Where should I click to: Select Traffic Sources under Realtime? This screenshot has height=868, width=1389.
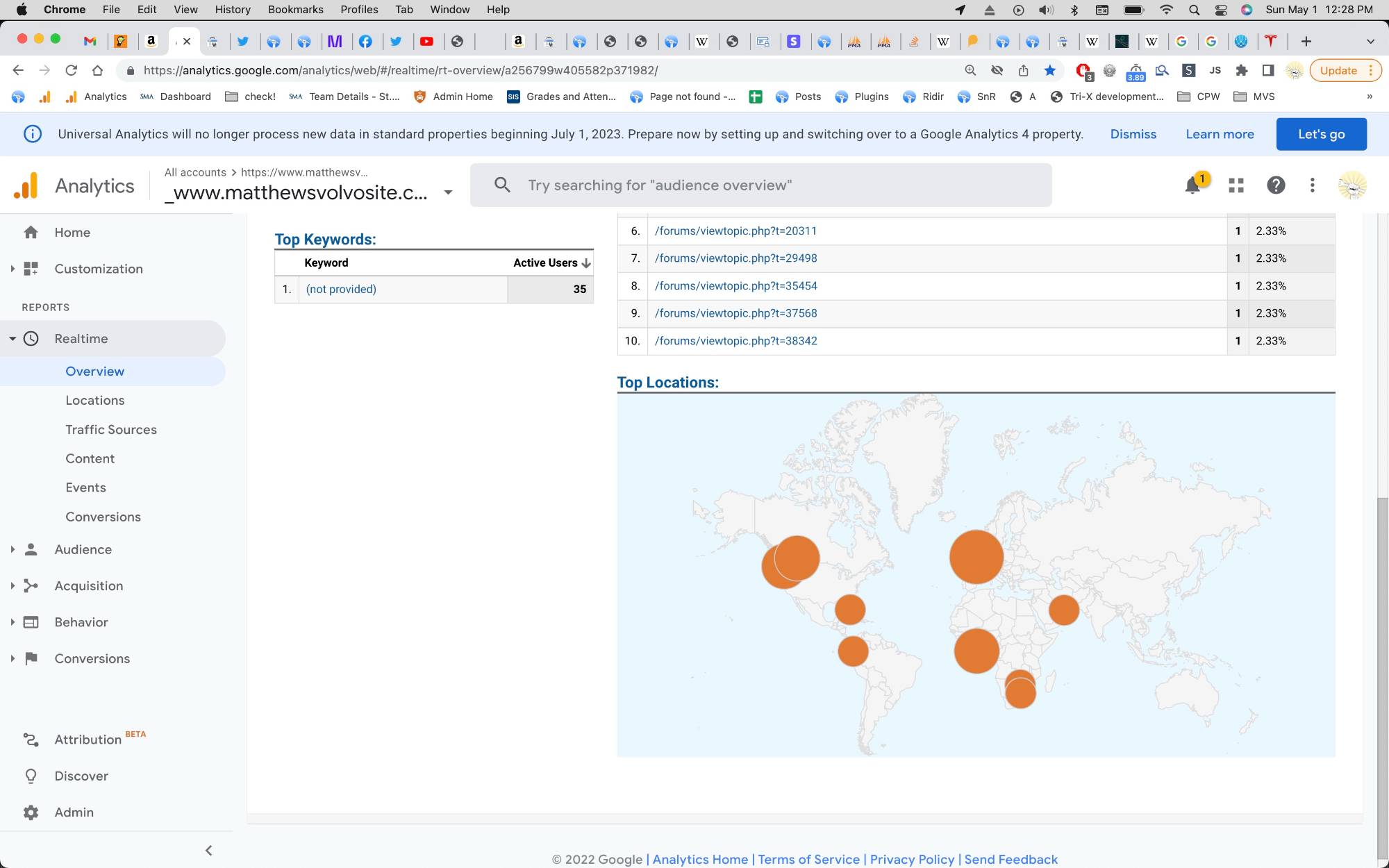(111, 430)
